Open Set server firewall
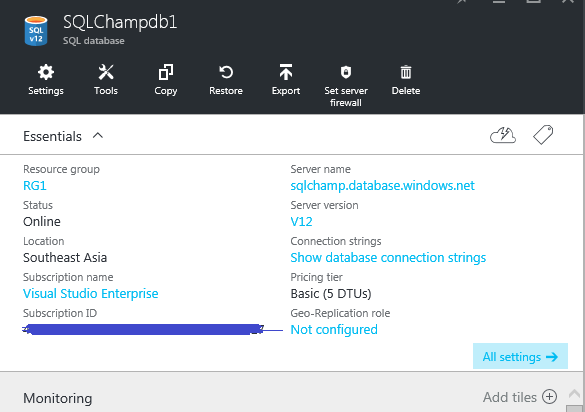The height and width of the screenshot is (412, 585). click(x=346, y=86)
